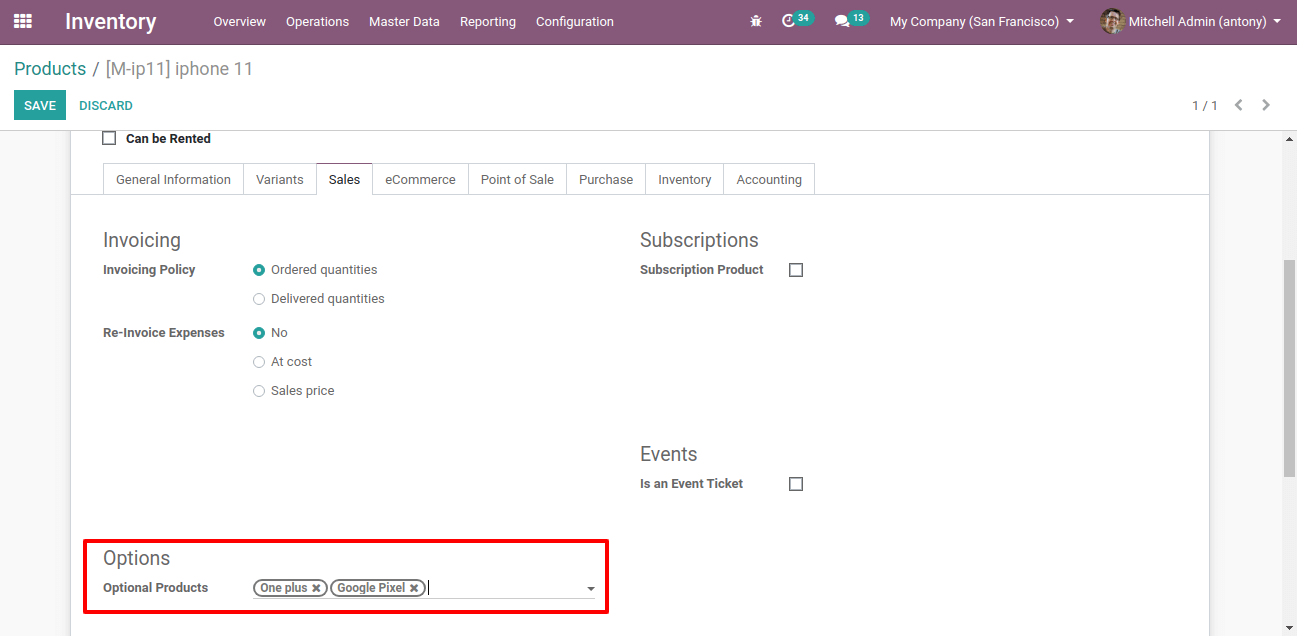Open the Overview menu

[x=239, y=21]
